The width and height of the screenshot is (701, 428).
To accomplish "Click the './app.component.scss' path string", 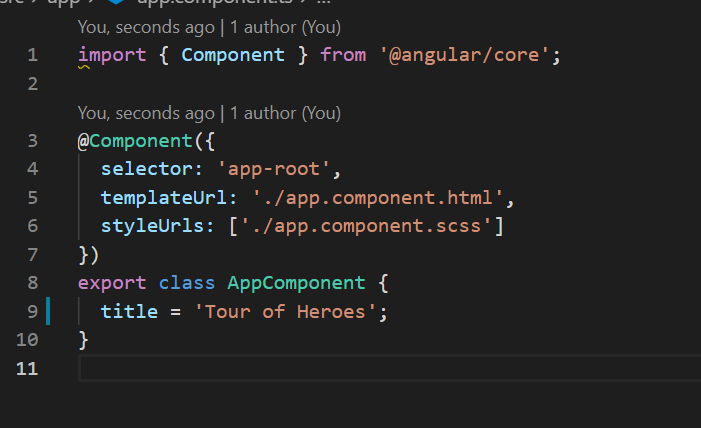I will pyautogui.click(x=366, y=226).
